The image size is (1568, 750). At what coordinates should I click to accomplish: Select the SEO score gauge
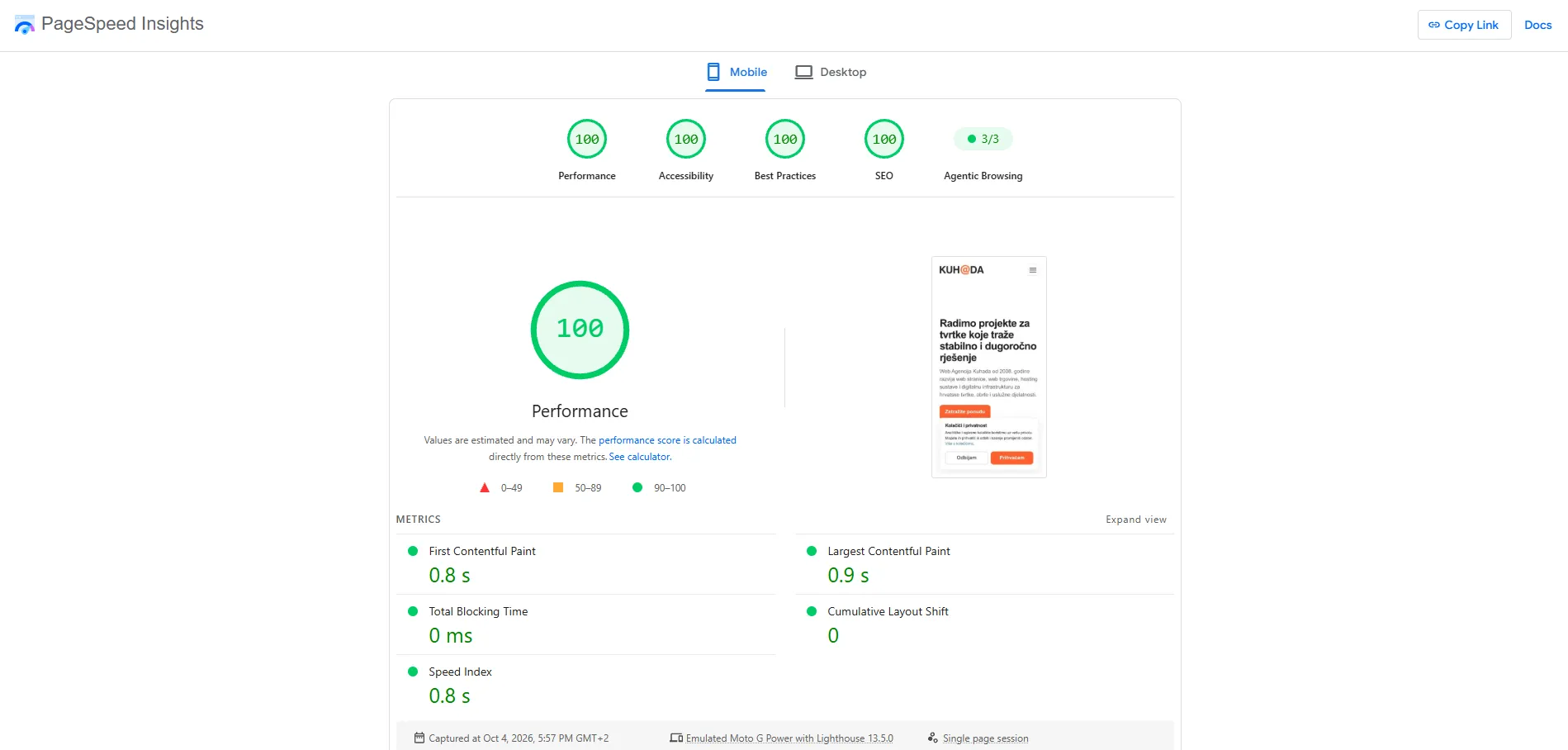tap(884, 140)
